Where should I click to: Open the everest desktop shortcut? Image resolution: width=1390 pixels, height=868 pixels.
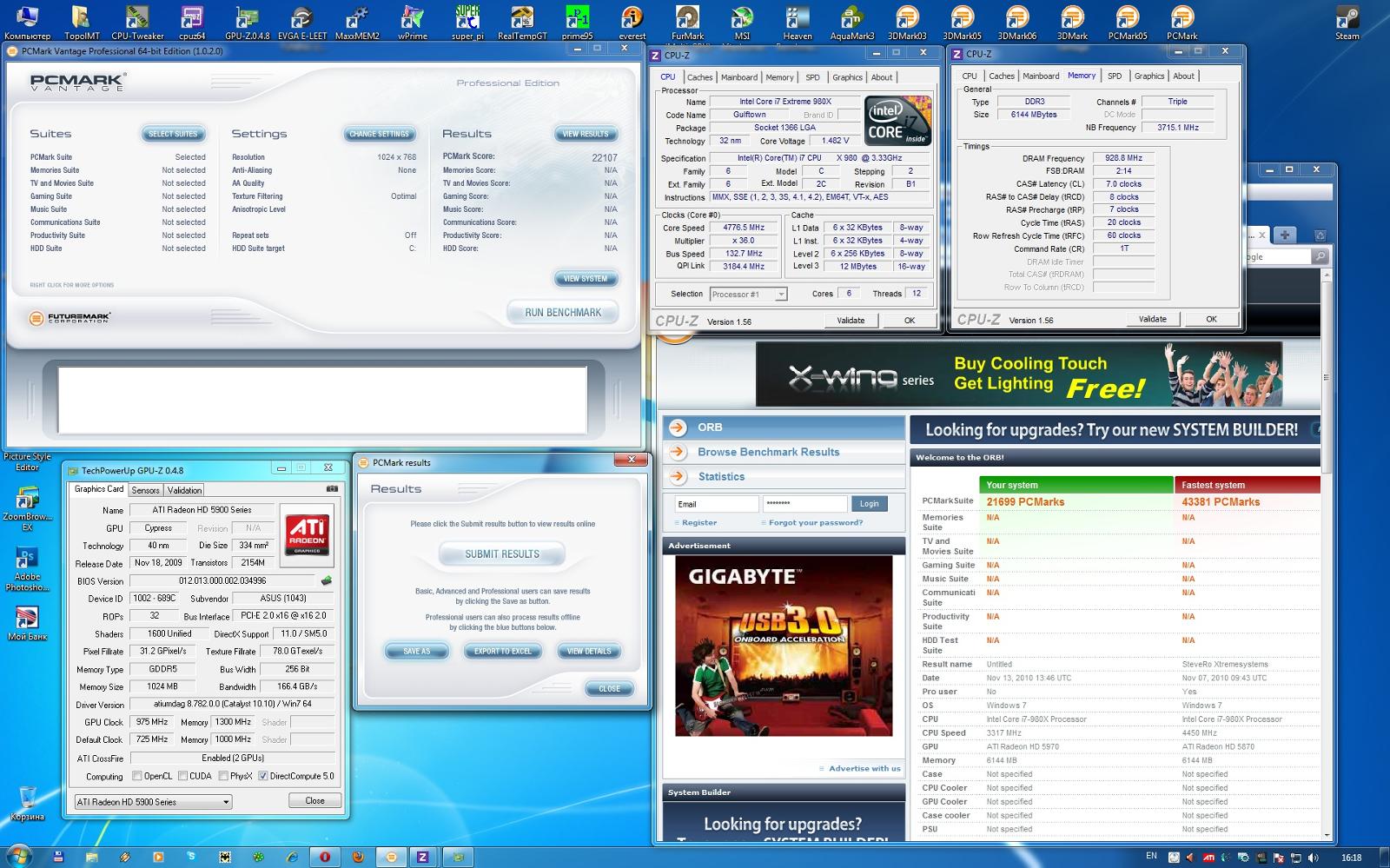click(632, 23)
